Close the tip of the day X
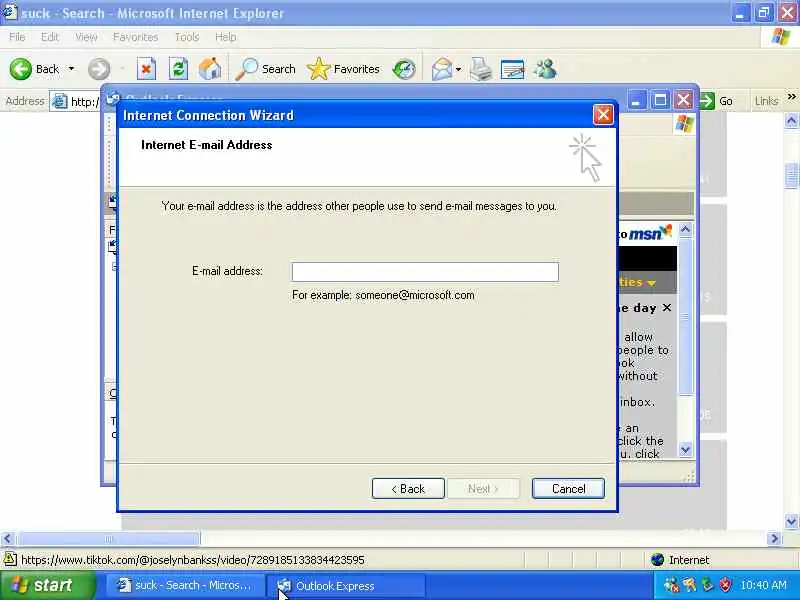 (x=667, y=308)
